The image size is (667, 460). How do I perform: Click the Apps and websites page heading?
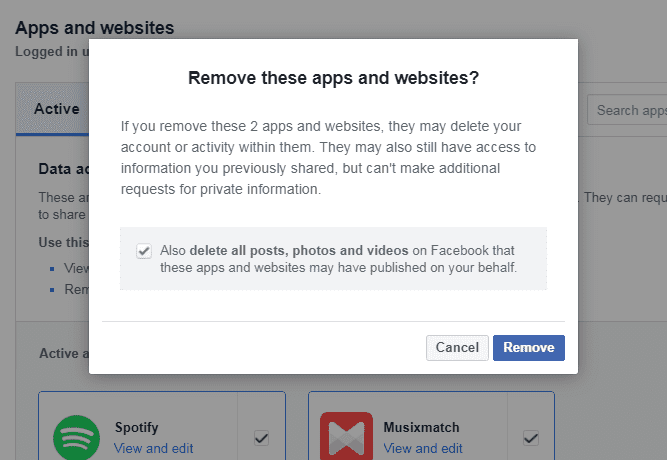(x=94, y=28)
